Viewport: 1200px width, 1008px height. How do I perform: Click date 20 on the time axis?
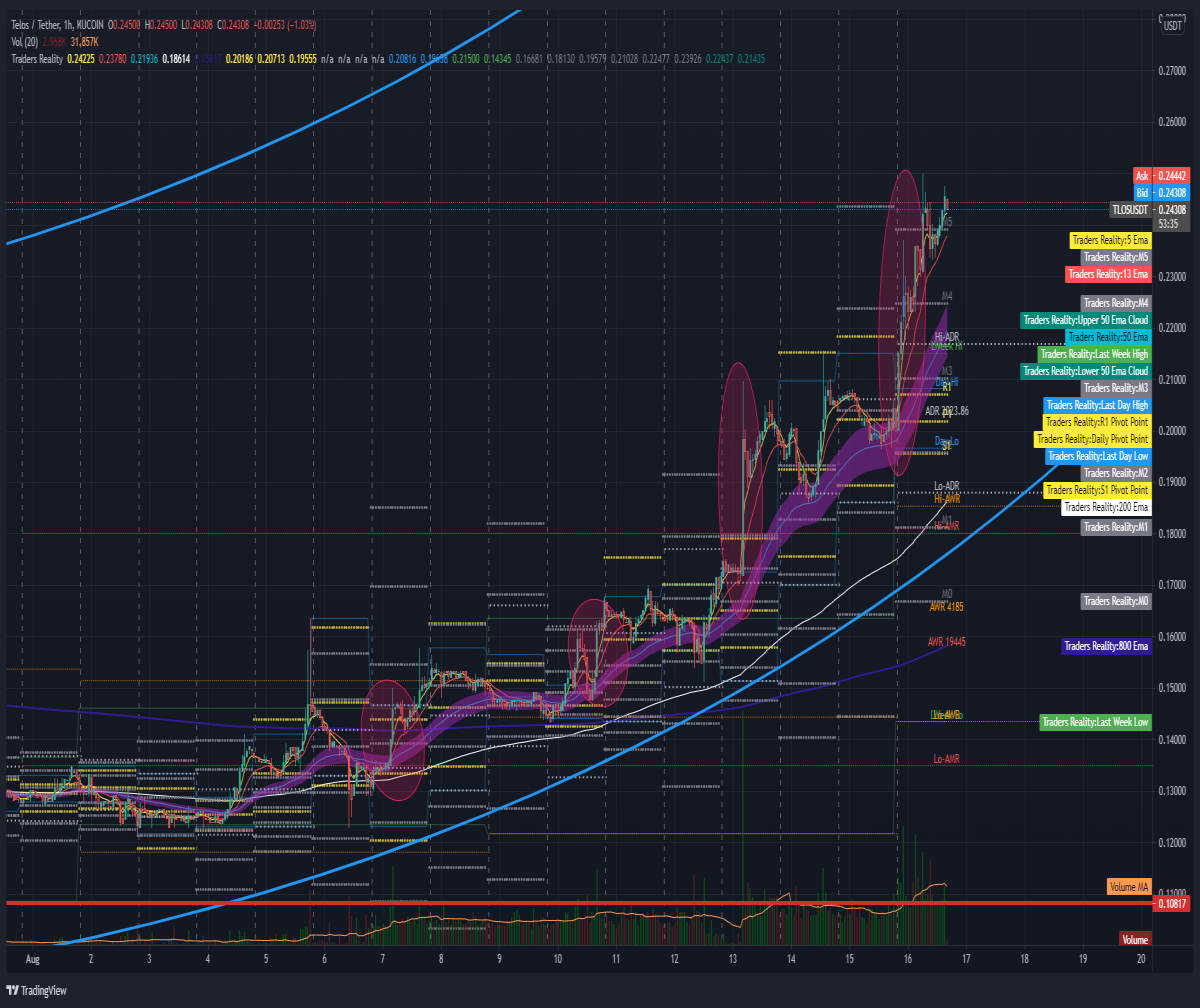[x=1141, y=960]
